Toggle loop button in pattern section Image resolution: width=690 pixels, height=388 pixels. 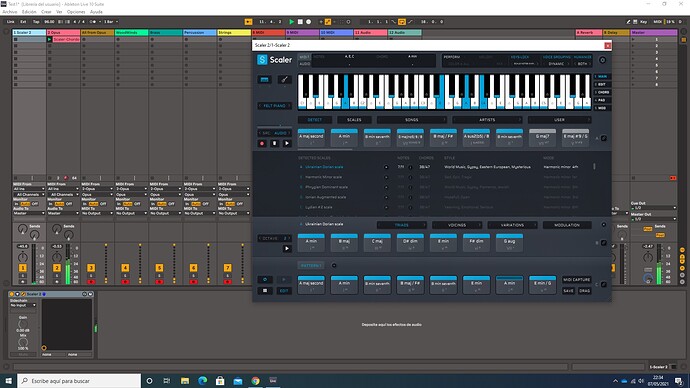pos(265,279)
